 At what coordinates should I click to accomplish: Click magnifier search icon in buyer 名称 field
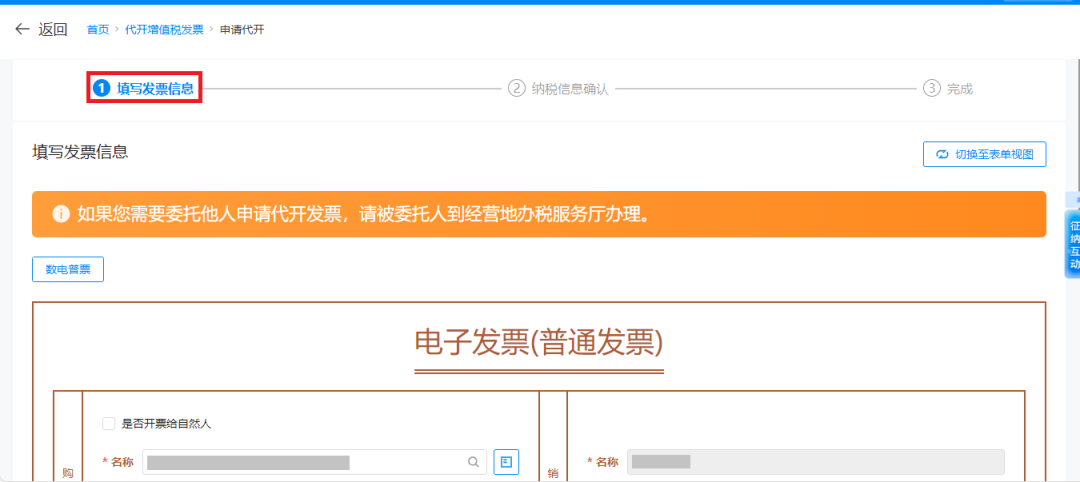(473, 462)
